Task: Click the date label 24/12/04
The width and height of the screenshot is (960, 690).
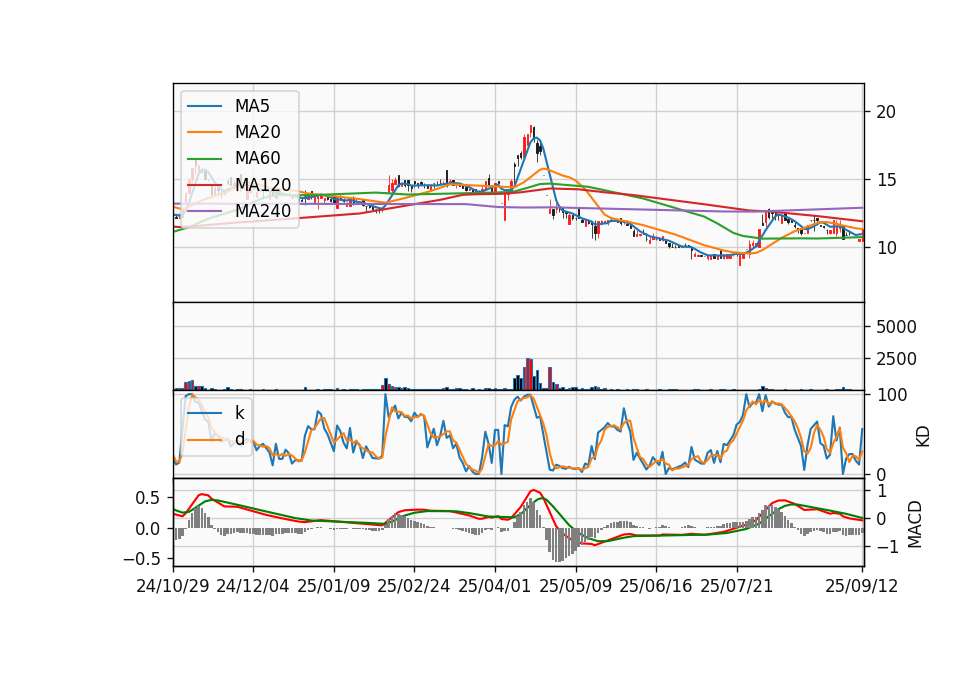Action: coord(253,586)
